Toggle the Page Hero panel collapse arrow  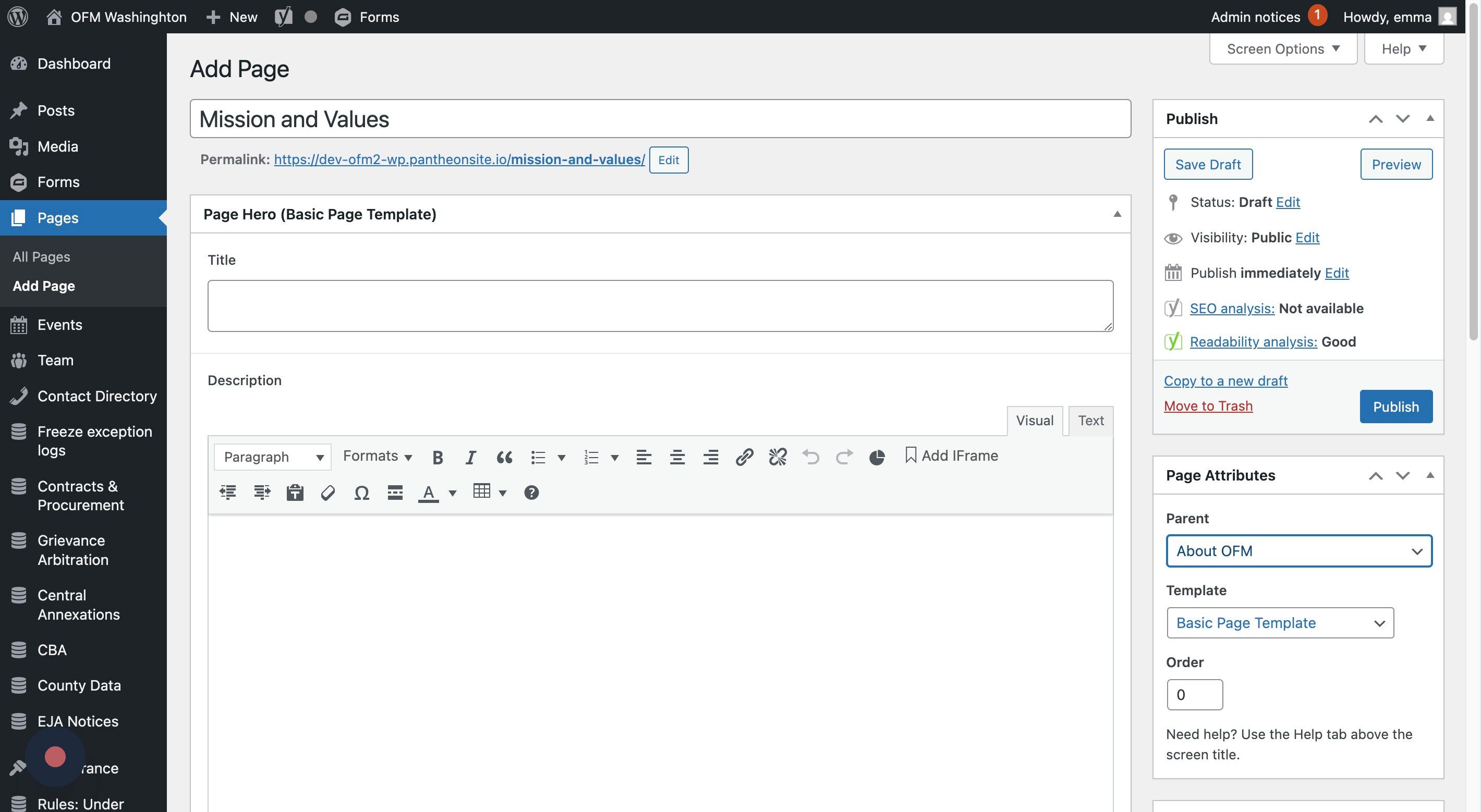click(1117, 214)
